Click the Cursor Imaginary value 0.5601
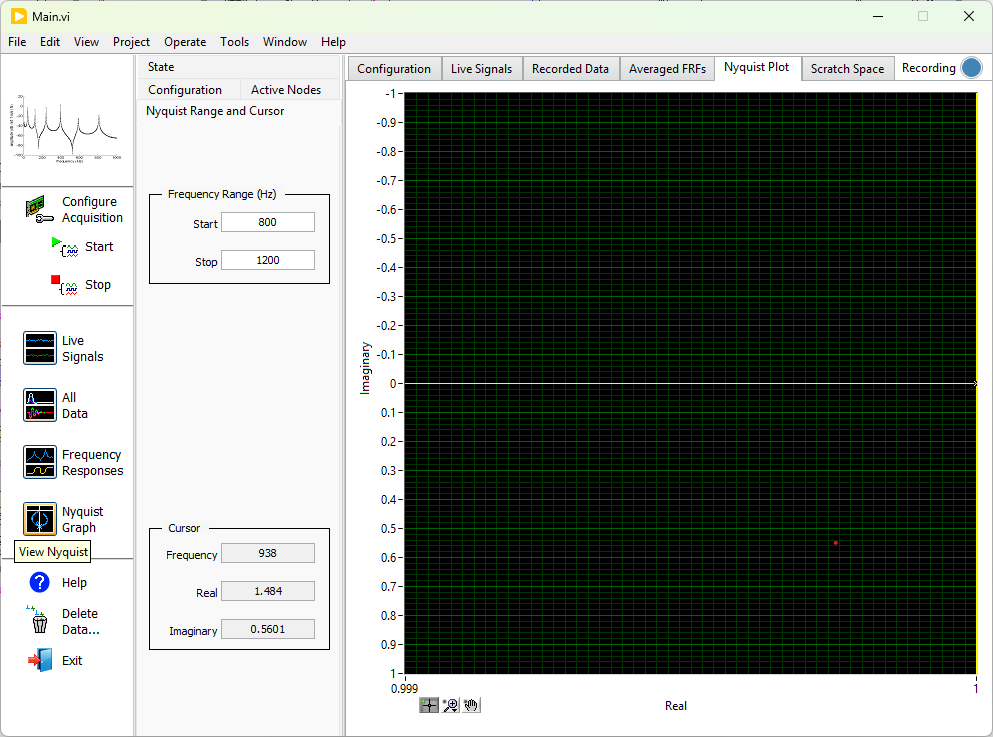993x737 pixels. click(x=268, y=629)
